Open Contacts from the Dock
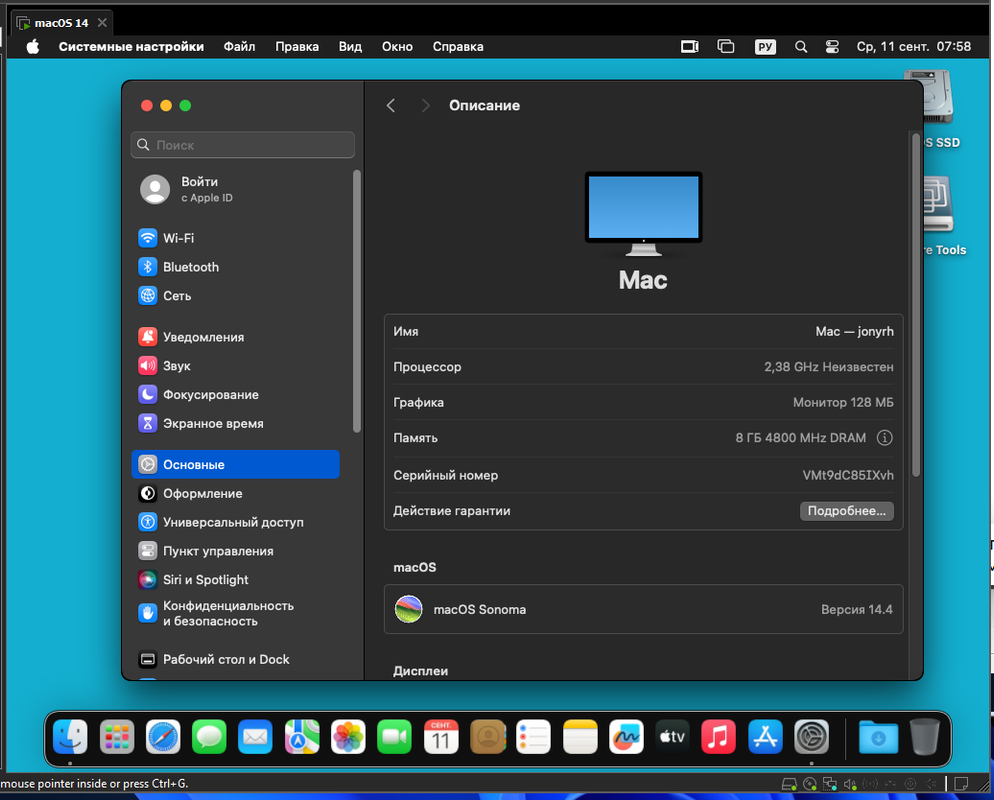Viewport: 994px width, 800px height. pyautogui.click(x=487, y=737)
